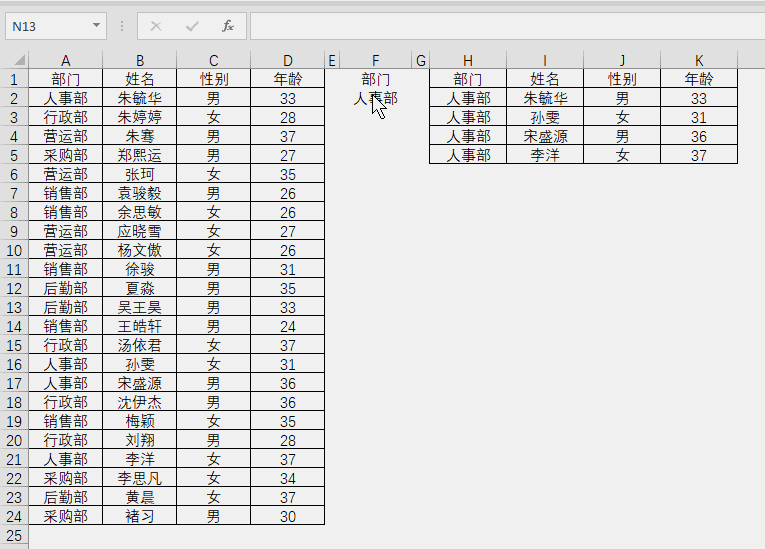This screenshot has width=765, height=549.
Task: Click cell with name 袁骏毅
Action: (140, 193)
